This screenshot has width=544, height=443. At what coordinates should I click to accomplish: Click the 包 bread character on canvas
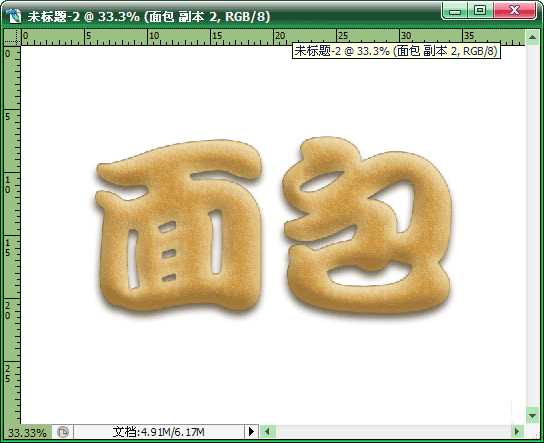[x=367, y=225]
